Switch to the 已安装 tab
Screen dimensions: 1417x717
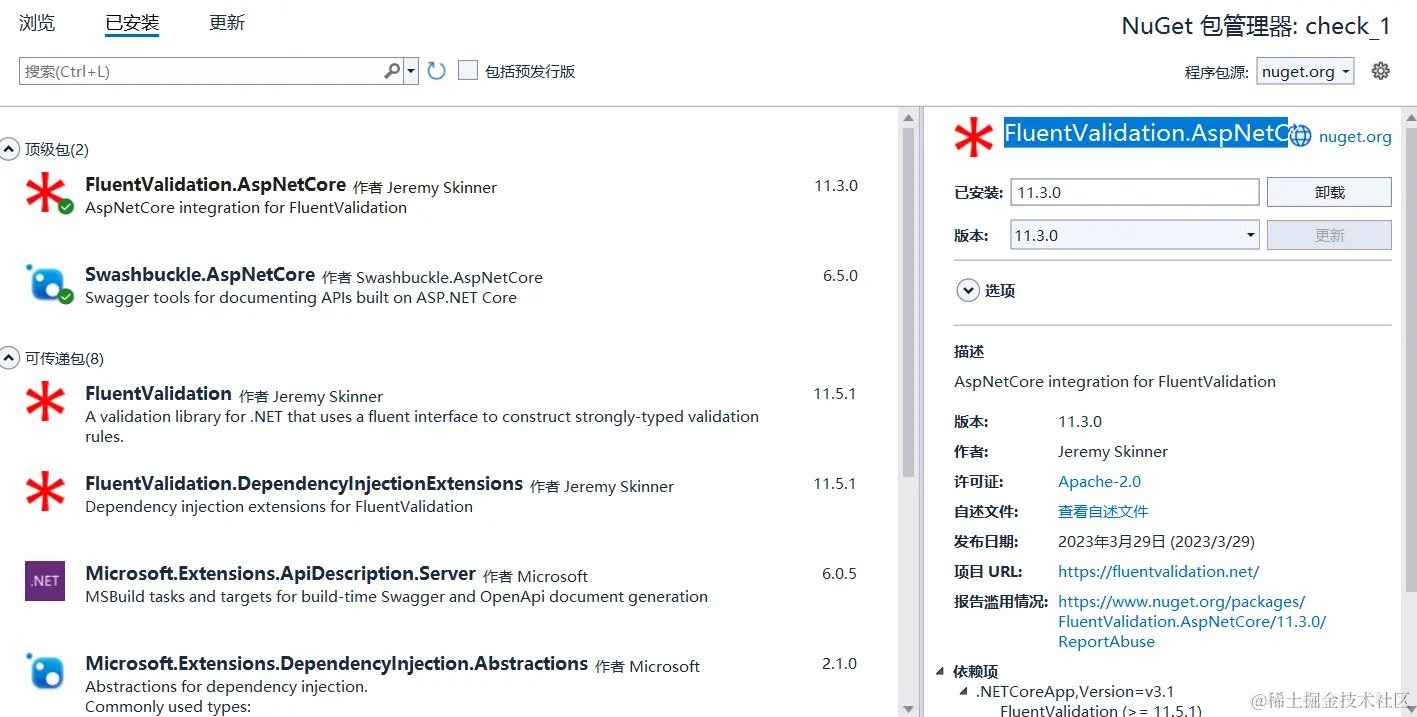(132, 23)
